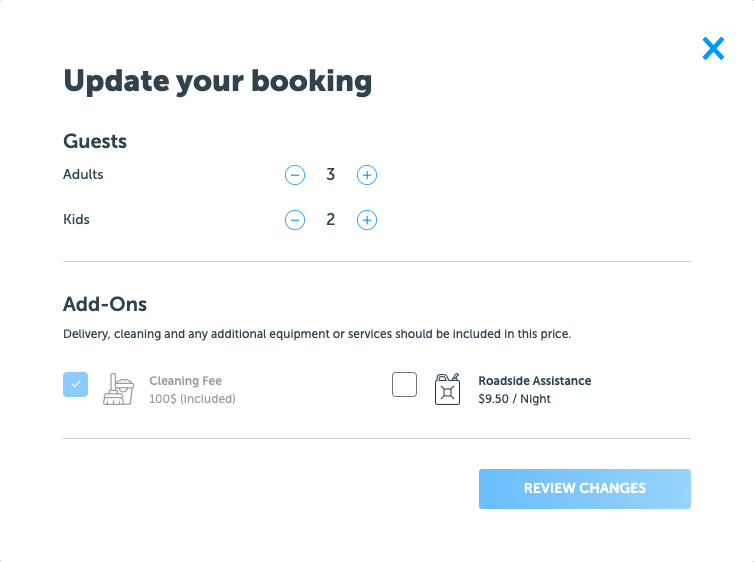
Task: Select the Cleaning Fee label
Action: coord(186,381)
